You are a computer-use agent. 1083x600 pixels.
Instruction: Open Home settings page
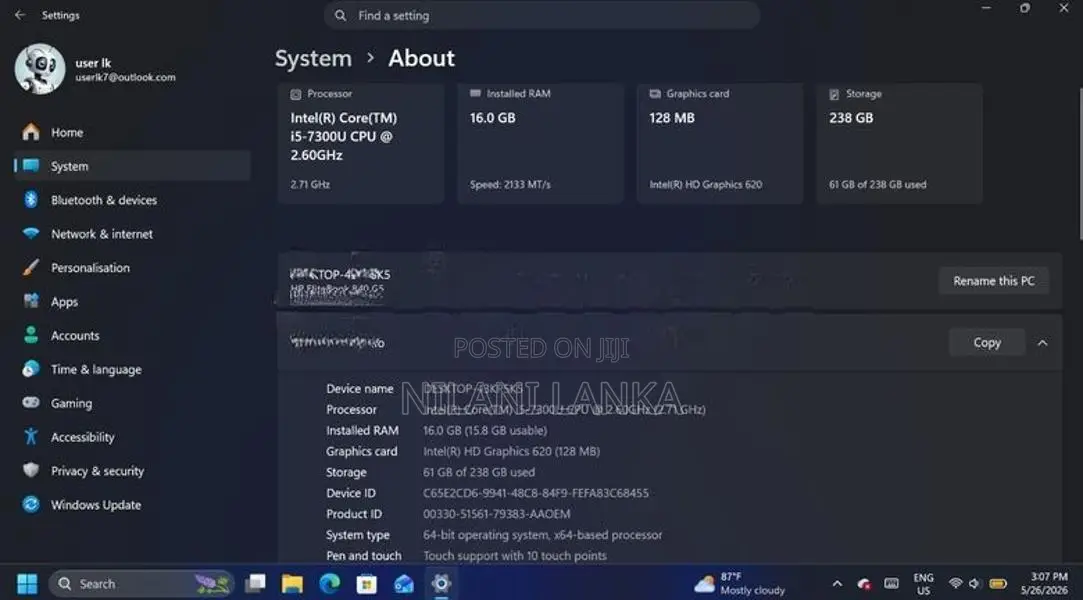132,132
